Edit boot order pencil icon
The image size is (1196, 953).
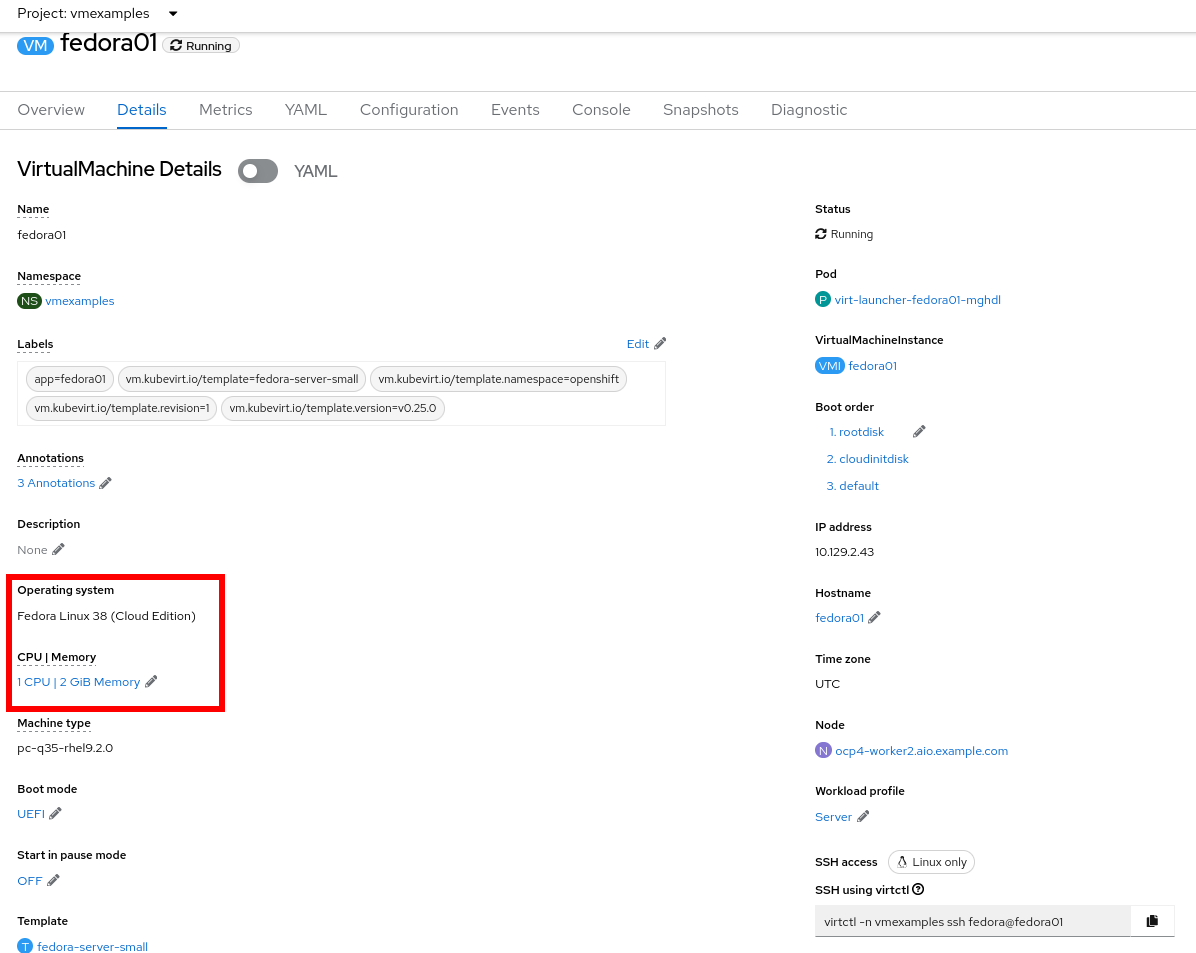(919, 432)
